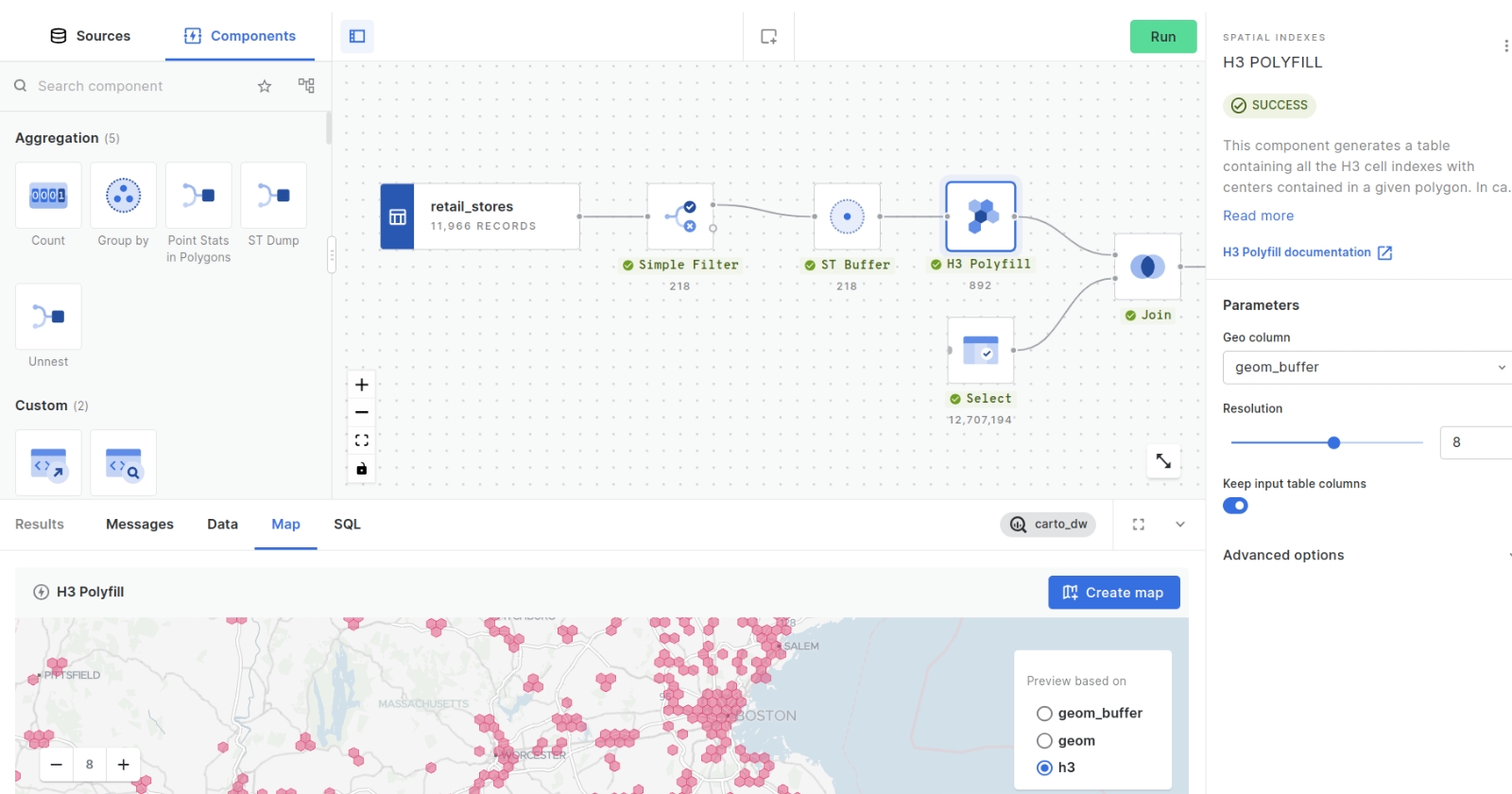
Task: Lock the canvas with padlock icon
Action: pos(361,469)
